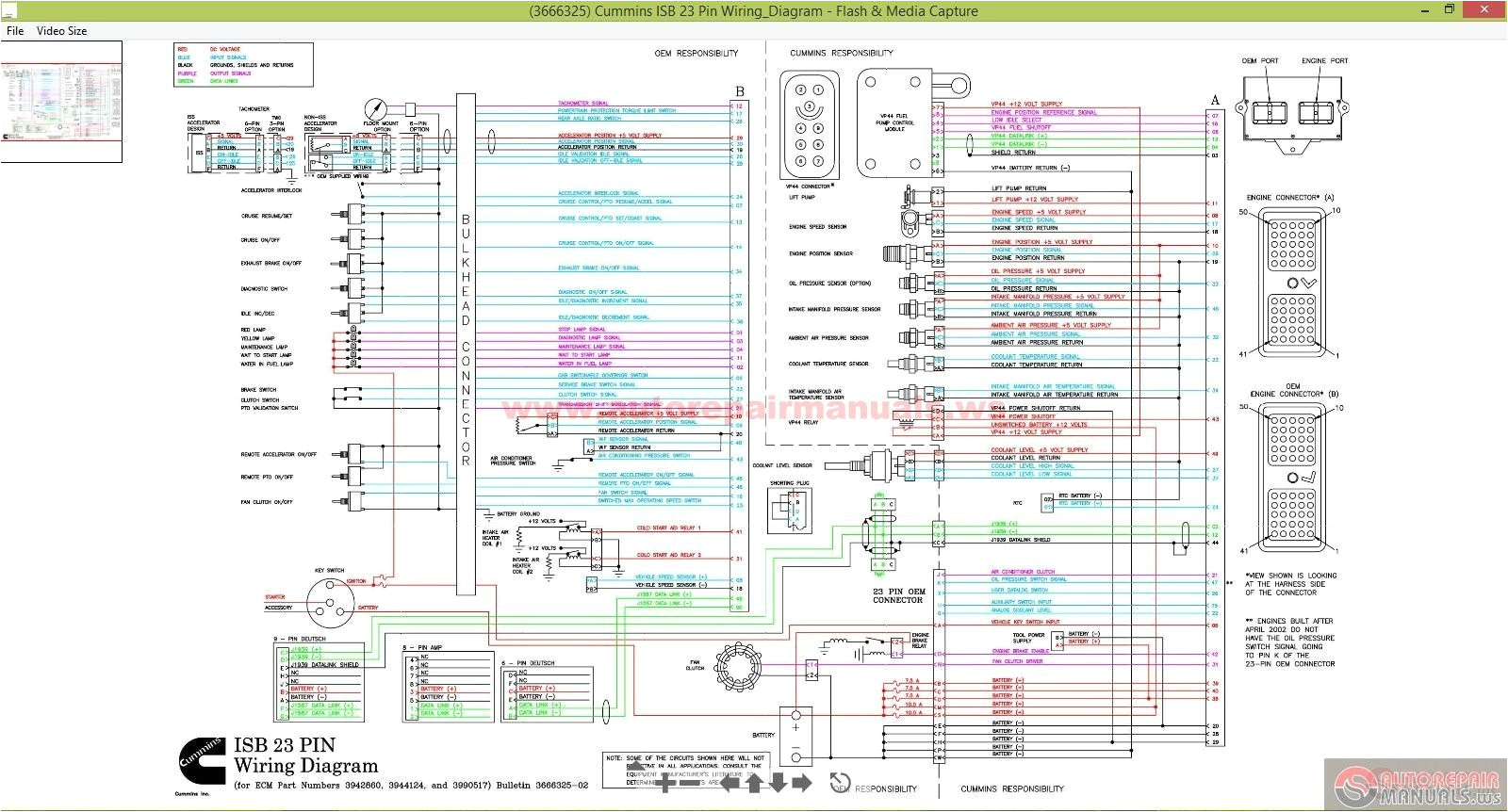Pan the diagram down with arrow icon

(778, 783)
